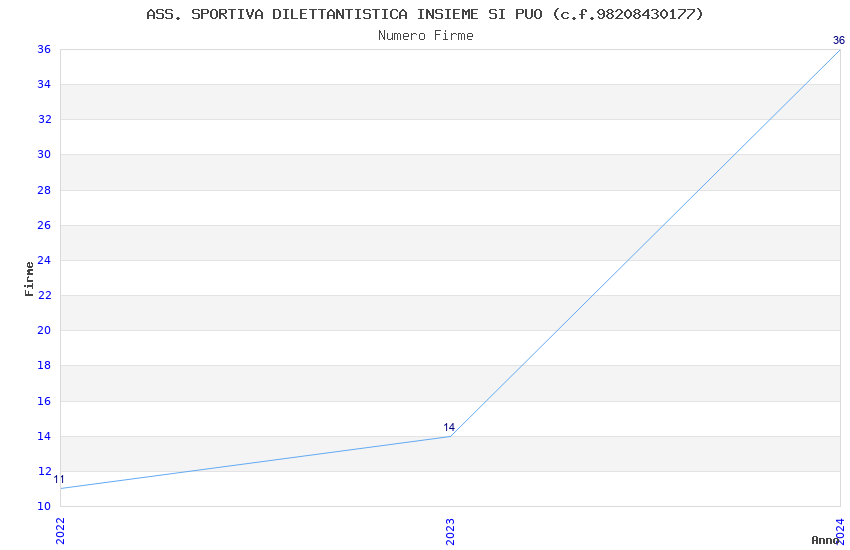The width and height of the screenshot is (850, 550).
Task: Click the data point value 11
Action: click(x=59, y=480)
